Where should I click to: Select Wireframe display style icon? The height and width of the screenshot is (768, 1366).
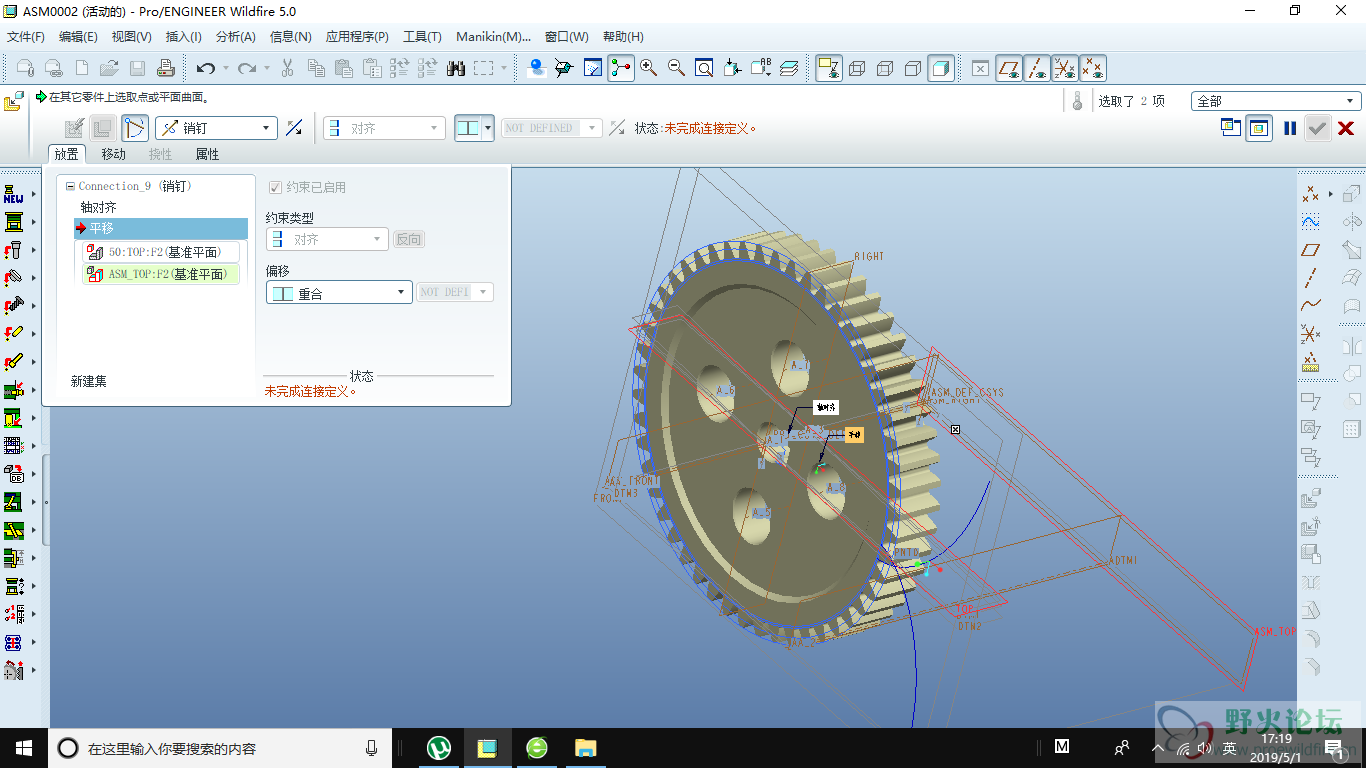point(857,68)
